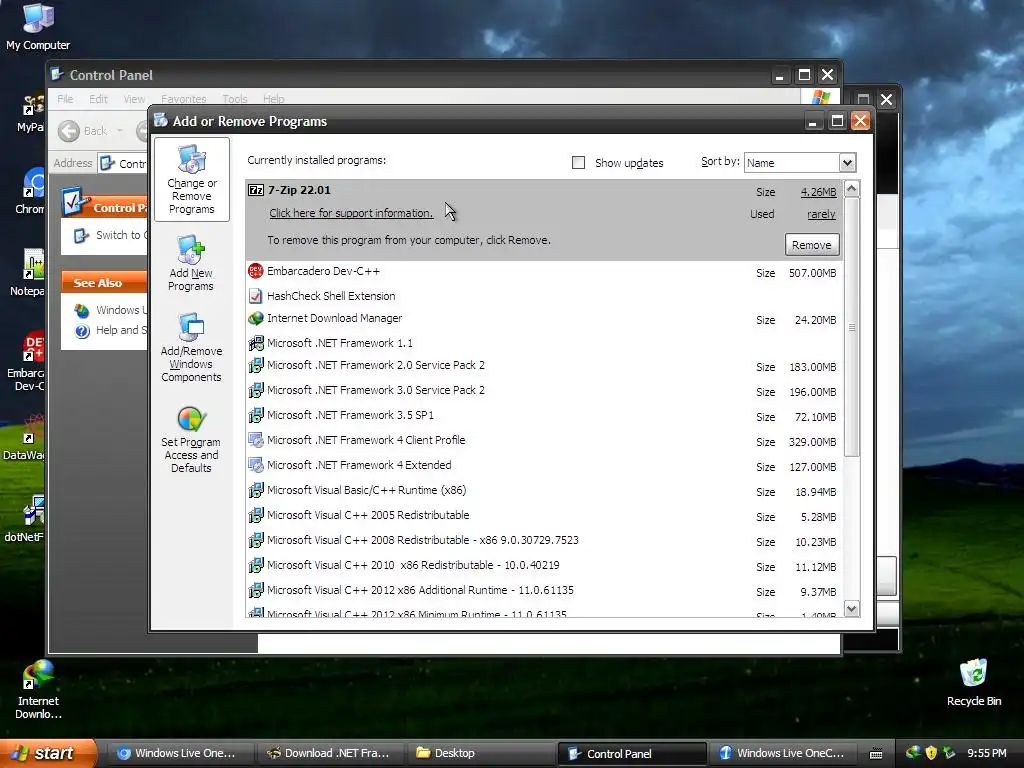Select Visual C++ 2008 Redistributable x86 entry
1024x768 pixels.
tap(544, 541)
